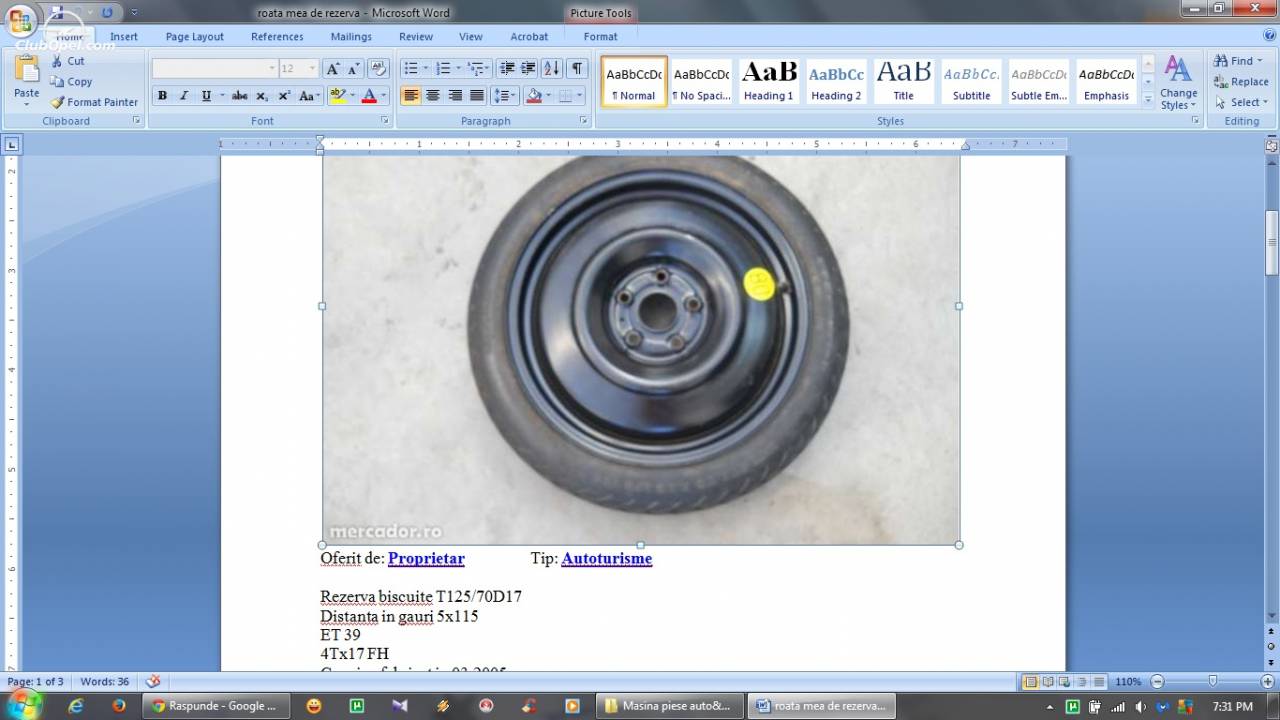
Task: Activate the Format Painter brush
Action: coord(58,102)
